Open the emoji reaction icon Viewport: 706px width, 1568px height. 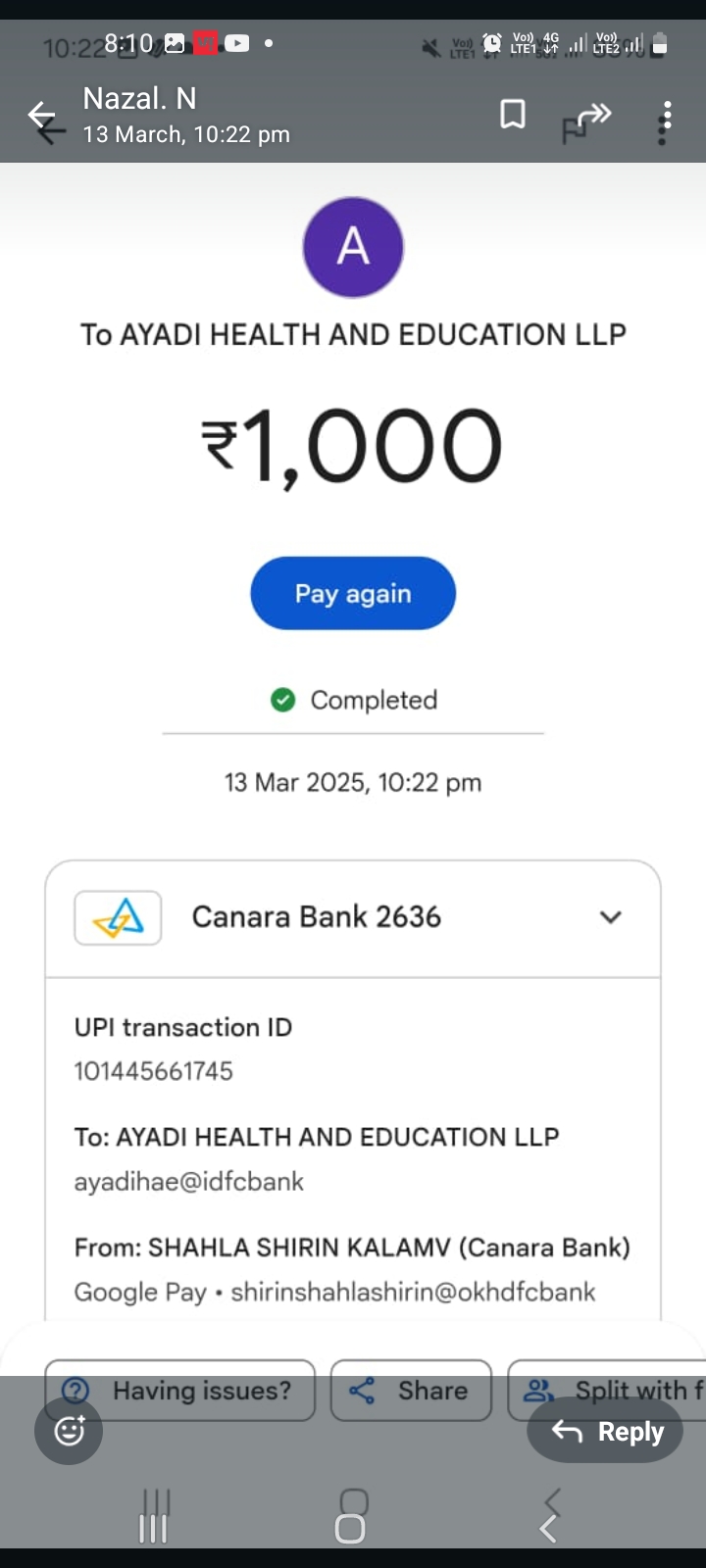coord(69,1431)
